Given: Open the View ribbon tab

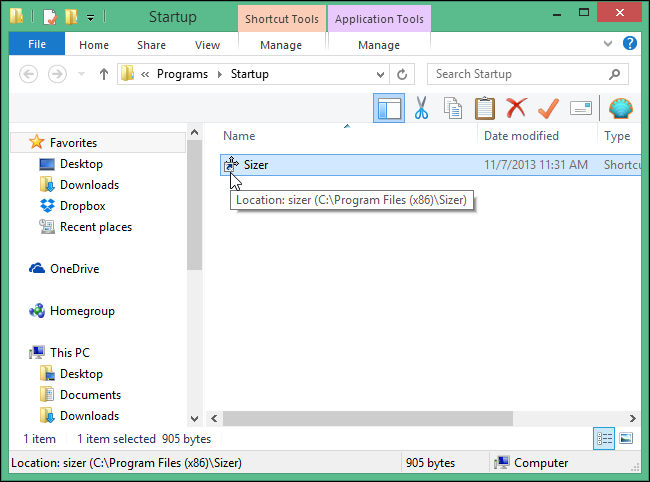Looking at the screenshot, I should [x=208, y=45].
